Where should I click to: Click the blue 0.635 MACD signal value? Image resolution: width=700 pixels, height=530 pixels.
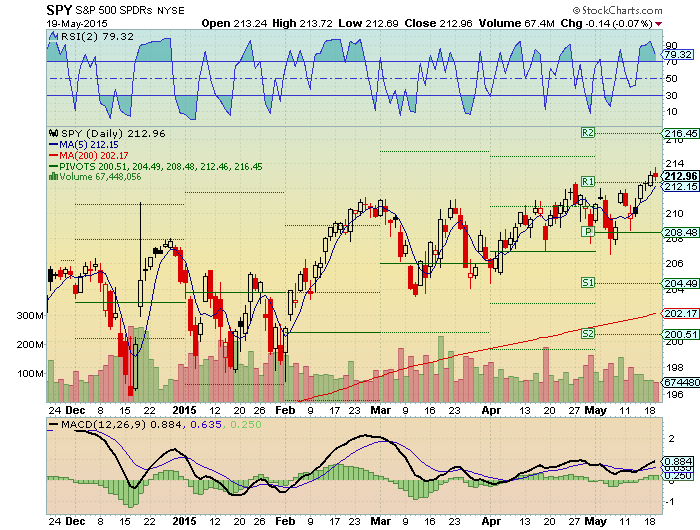(206, 425)
